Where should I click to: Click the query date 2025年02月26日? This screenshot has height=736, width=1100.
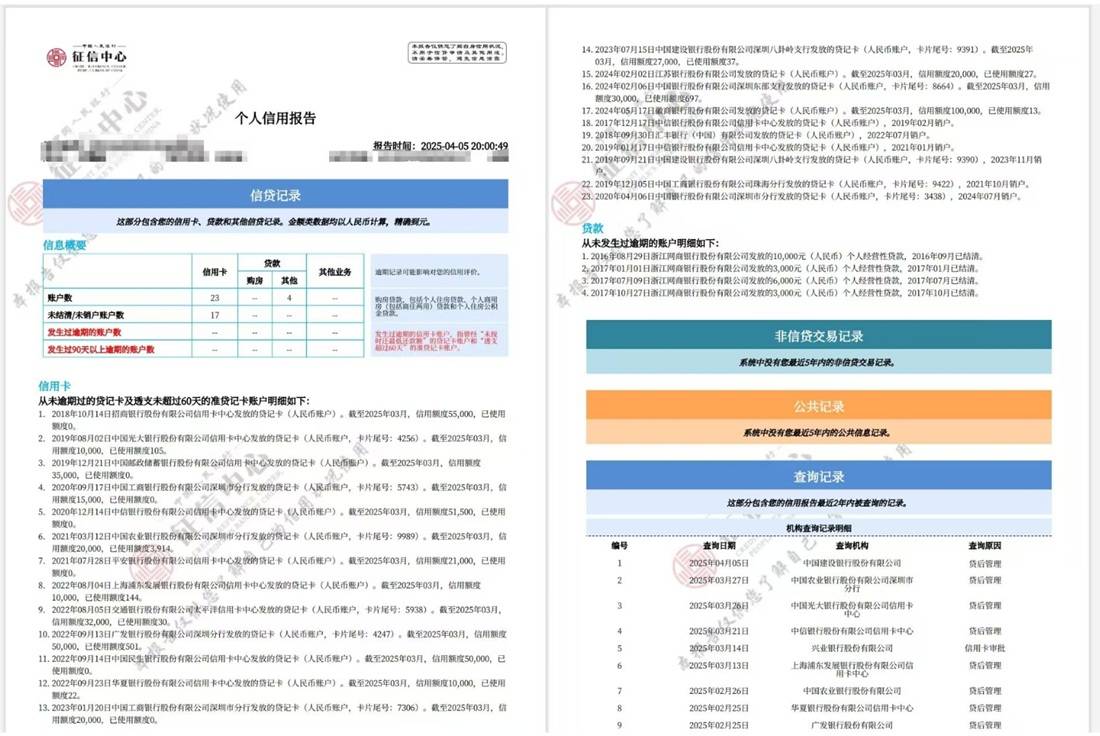click(718, 690)
